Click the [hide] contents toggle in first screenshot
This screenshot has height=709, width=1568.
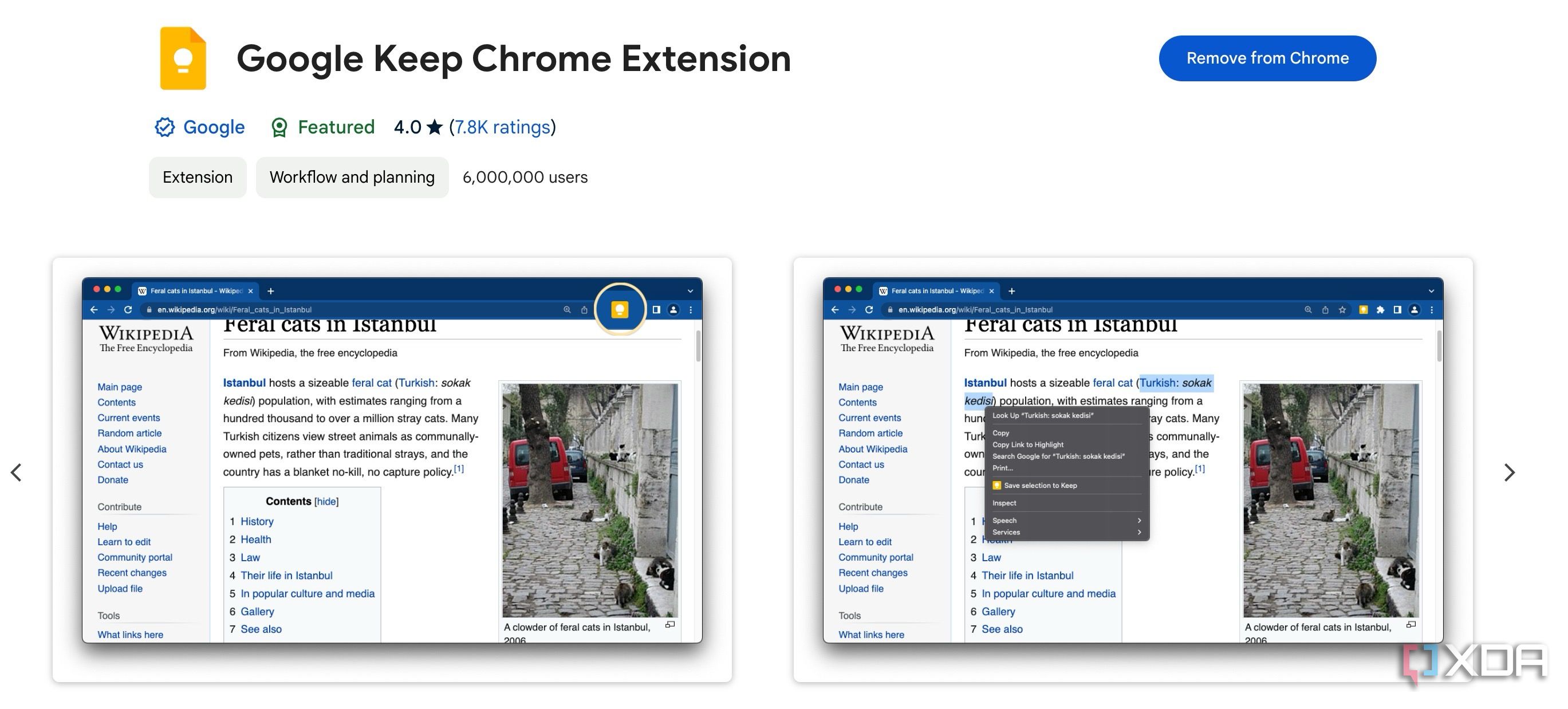pos(326,502)
